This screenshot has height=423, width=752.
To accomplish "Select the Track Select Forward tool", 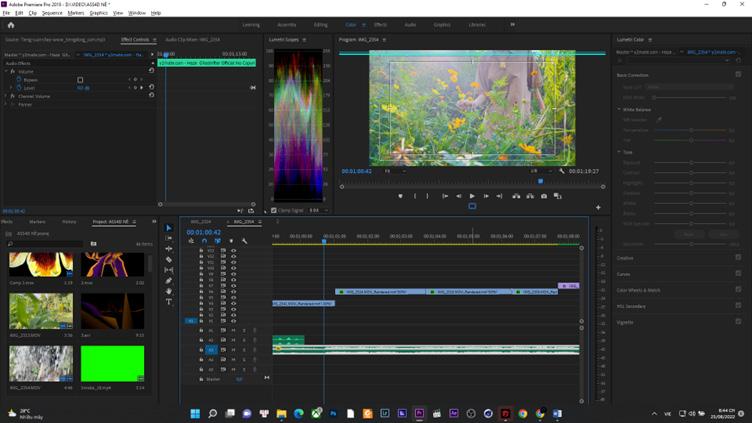I will (x=169, y=238).
